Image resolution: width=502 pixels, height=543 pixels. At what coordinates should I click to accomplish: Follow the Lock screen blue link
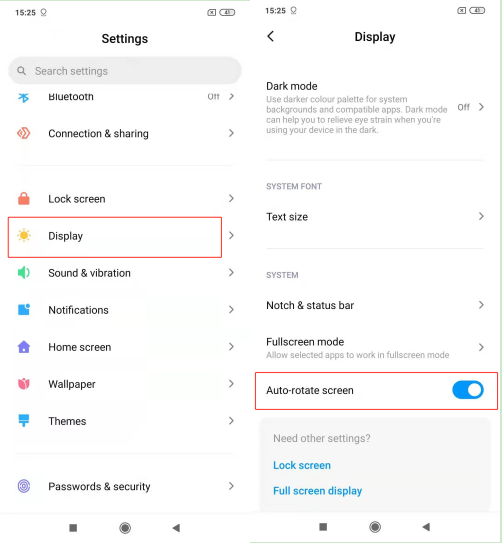(x=302, y=465)
